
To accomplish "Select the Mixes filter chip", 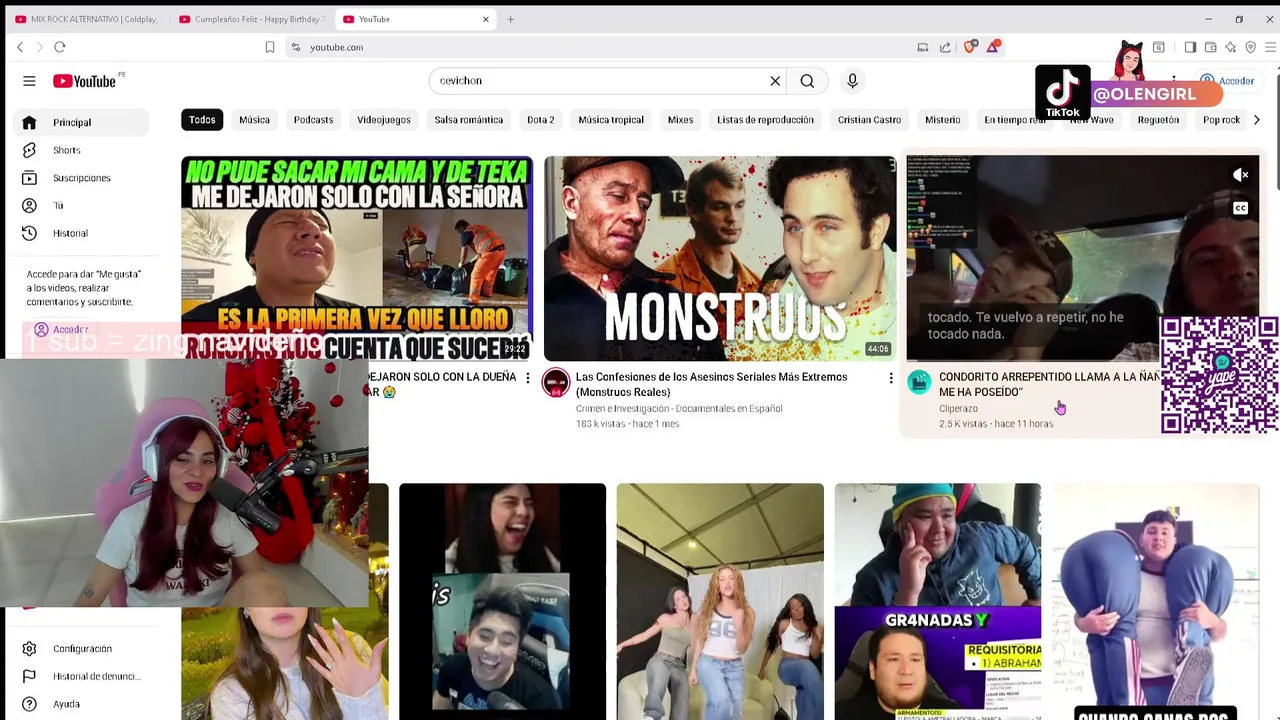I will [x=680, y=120].
